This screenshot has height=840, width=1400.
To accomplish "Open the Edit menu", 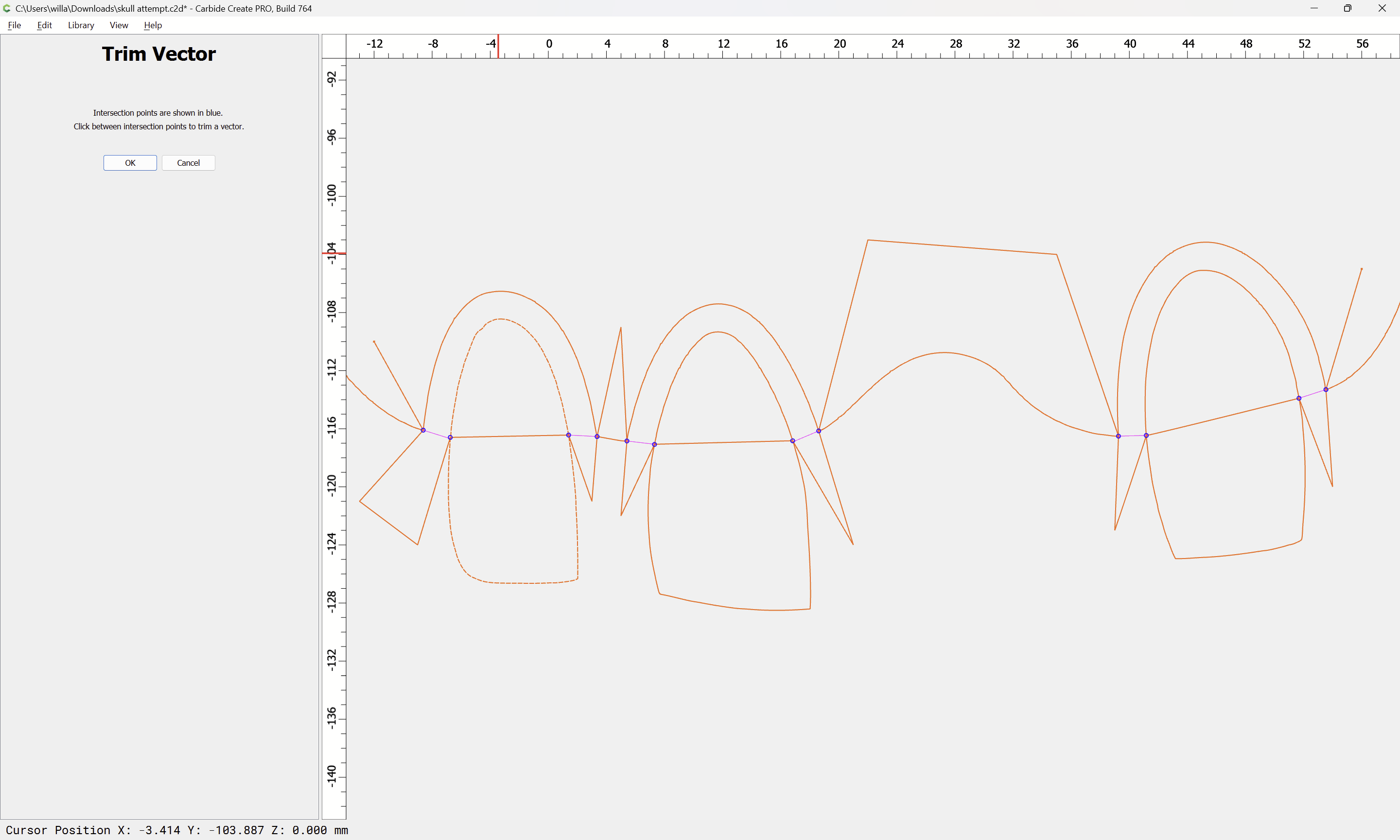I will pyautogui.click(x=44, y=25).
